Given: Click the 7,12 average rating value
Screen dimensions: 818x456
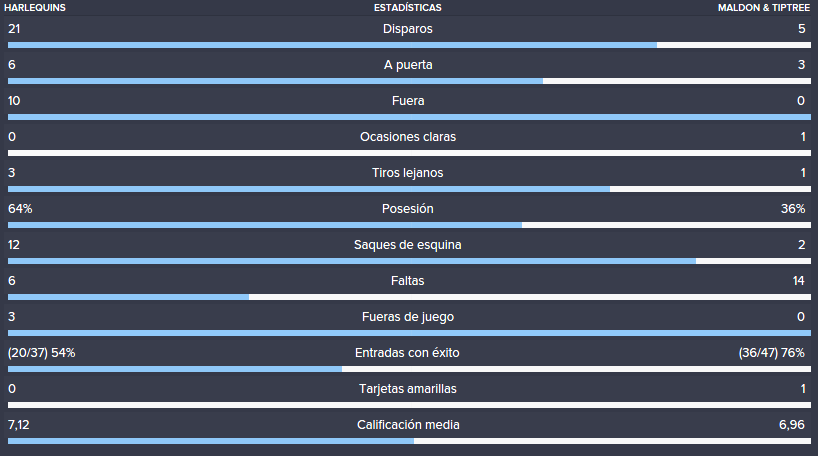Looking at the screenshot, I should pyautogui.click(x=18, y=425).
